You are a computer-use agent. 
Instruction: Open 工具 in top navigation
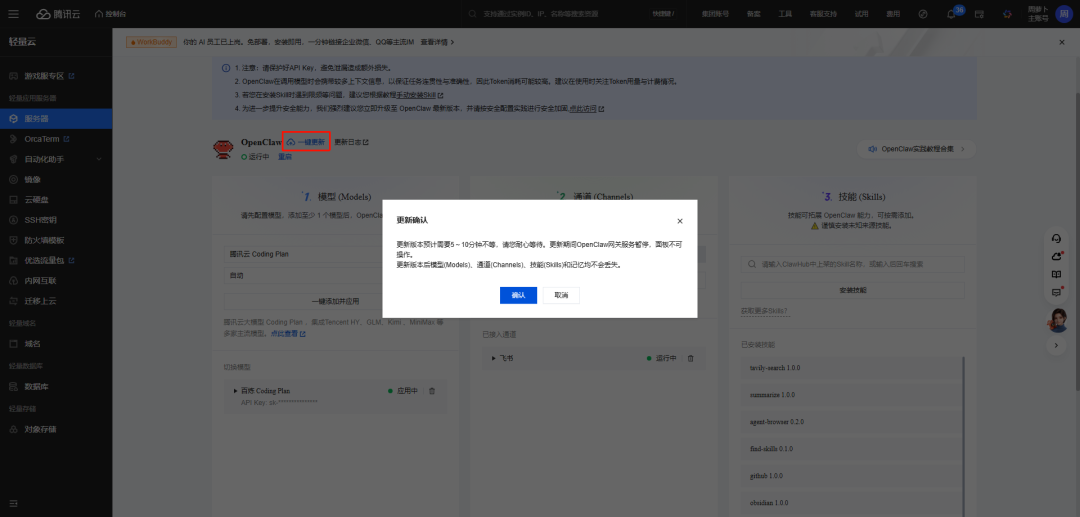point(785,14)
